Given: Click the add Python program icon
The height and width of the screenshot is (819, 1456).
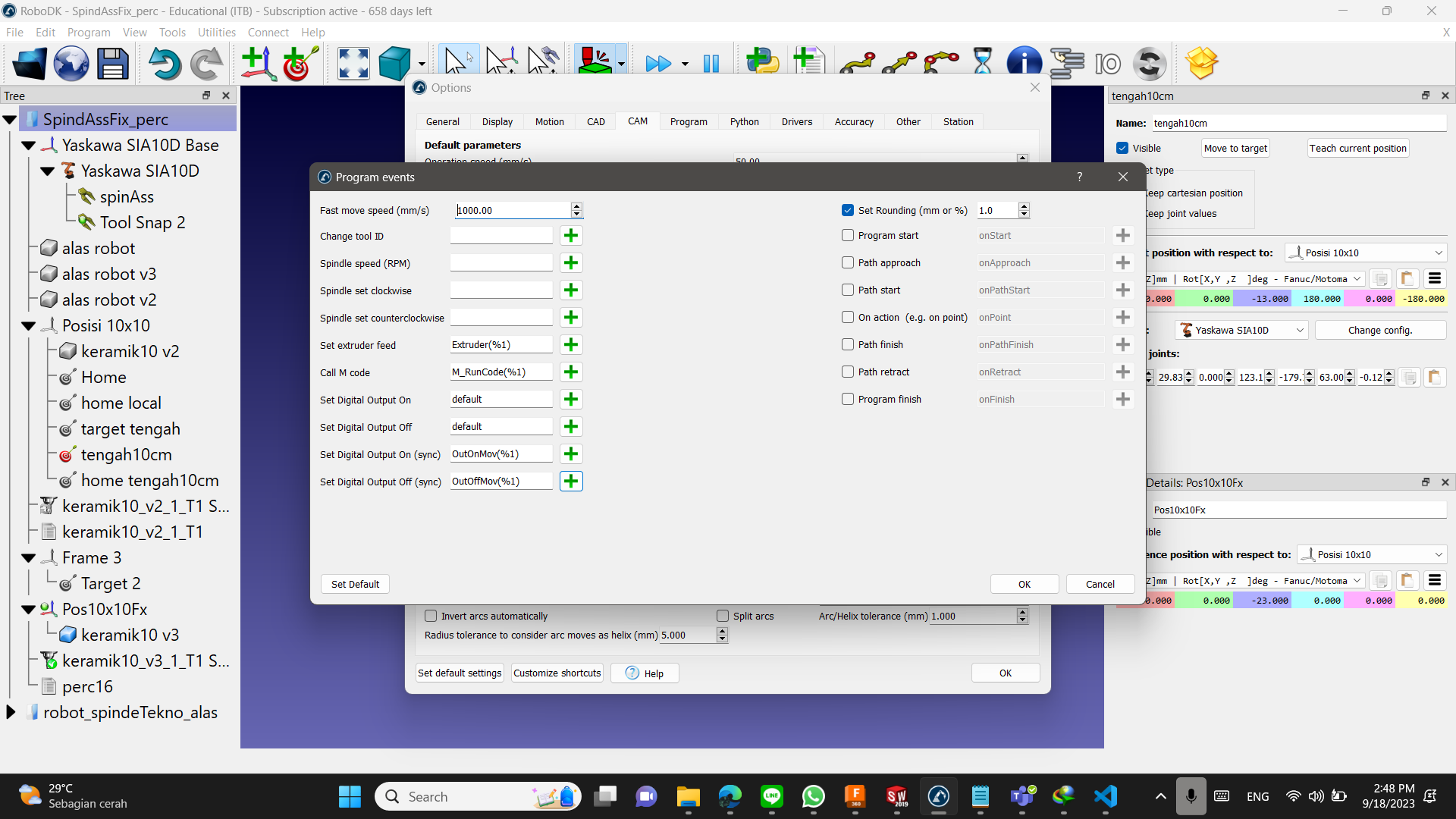Looking at the screenshot, I should coord(763,62).
